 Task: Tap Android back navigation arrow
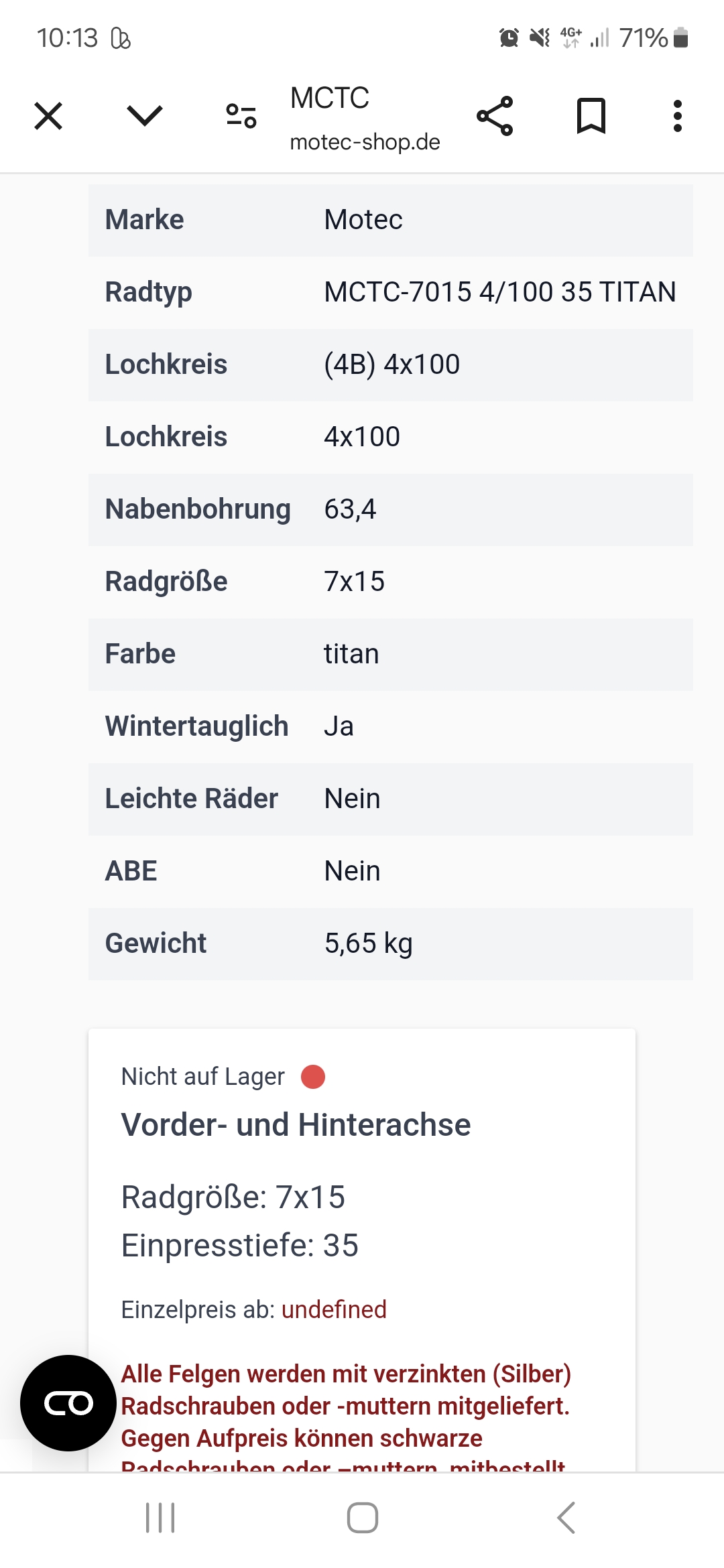(x=566, y=1518)
